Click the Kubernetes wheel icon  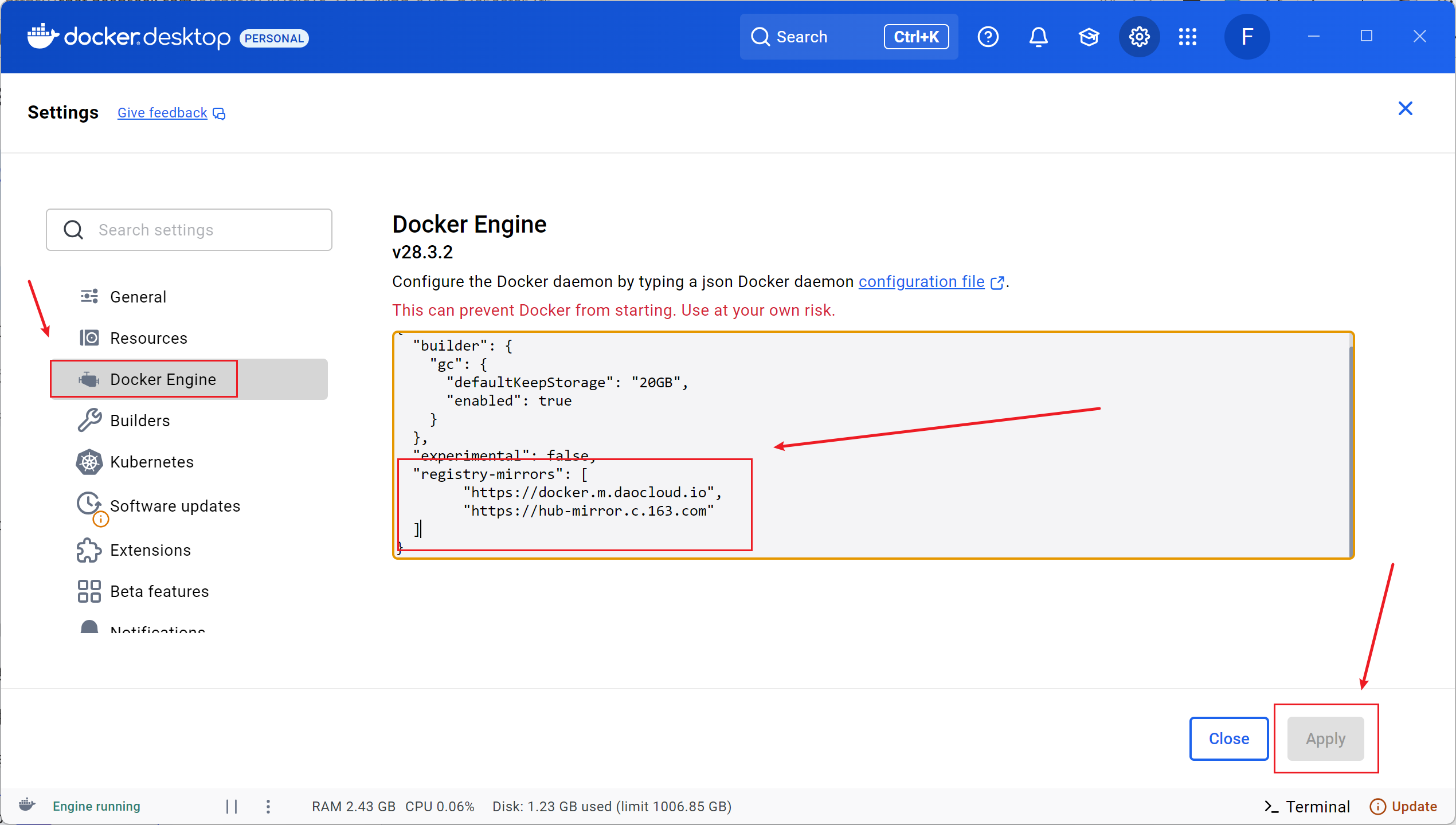click(x=89, y=462)
